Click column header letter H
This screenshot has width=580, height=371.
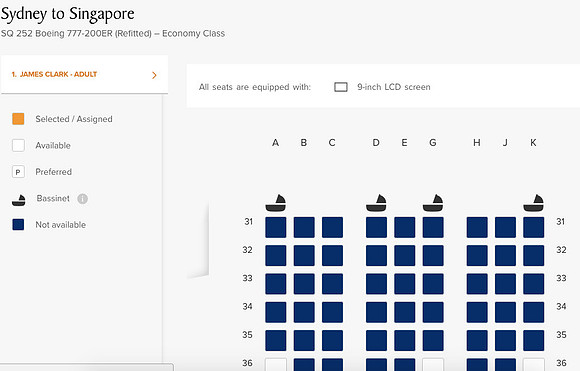pos(477,143)
